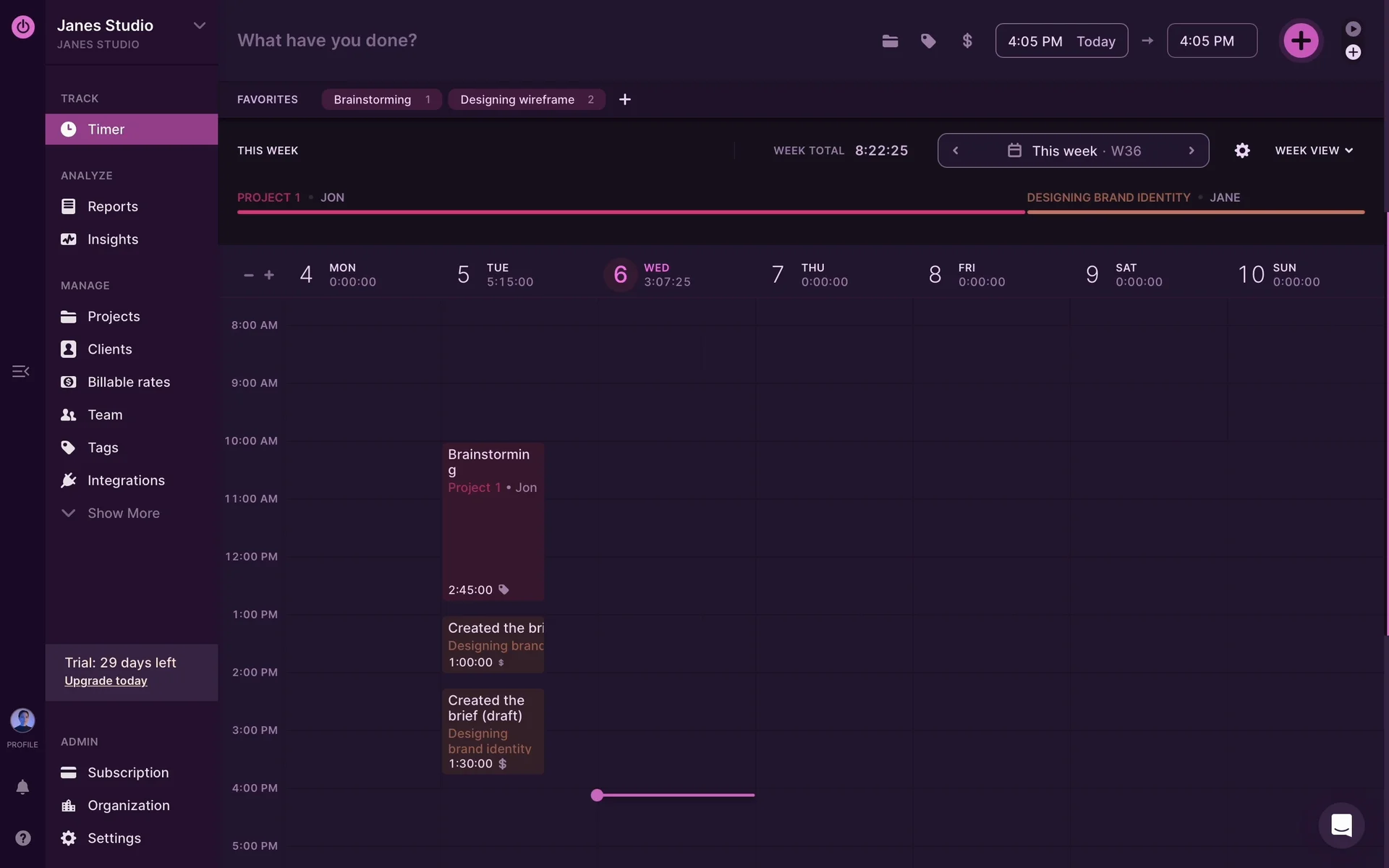Toggle the billable dollar sign icon

pos(967,41)
